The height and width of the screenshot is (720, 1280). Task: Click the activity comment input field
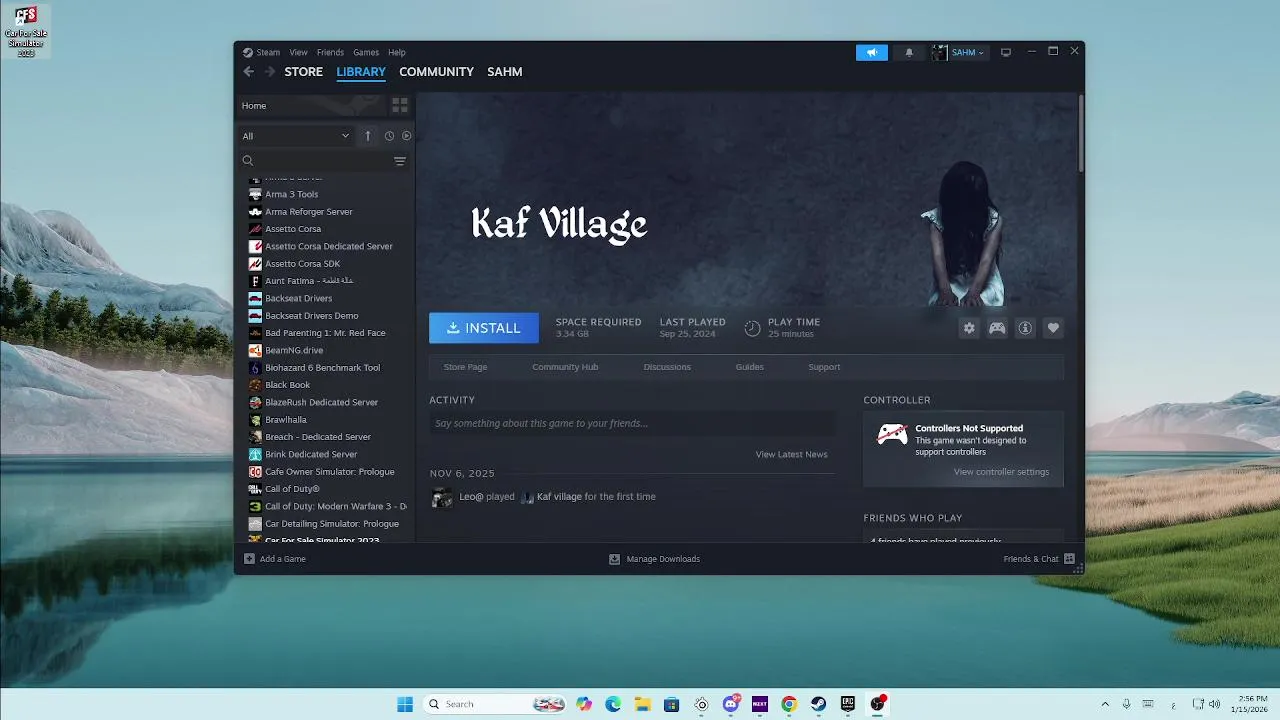coord(632,424)
